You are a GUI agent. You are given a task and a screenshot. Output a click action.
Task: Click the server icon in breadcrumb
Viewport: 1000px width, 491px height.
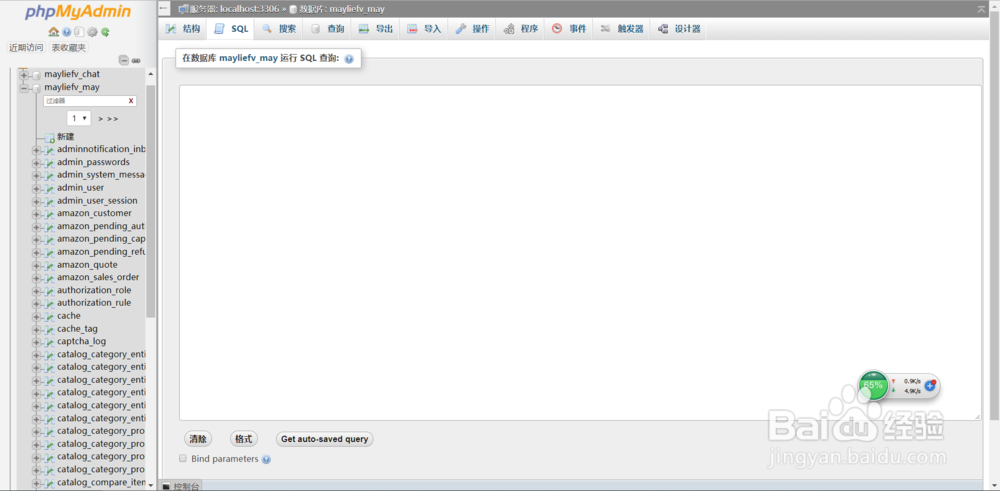click(x=184, y=9)
